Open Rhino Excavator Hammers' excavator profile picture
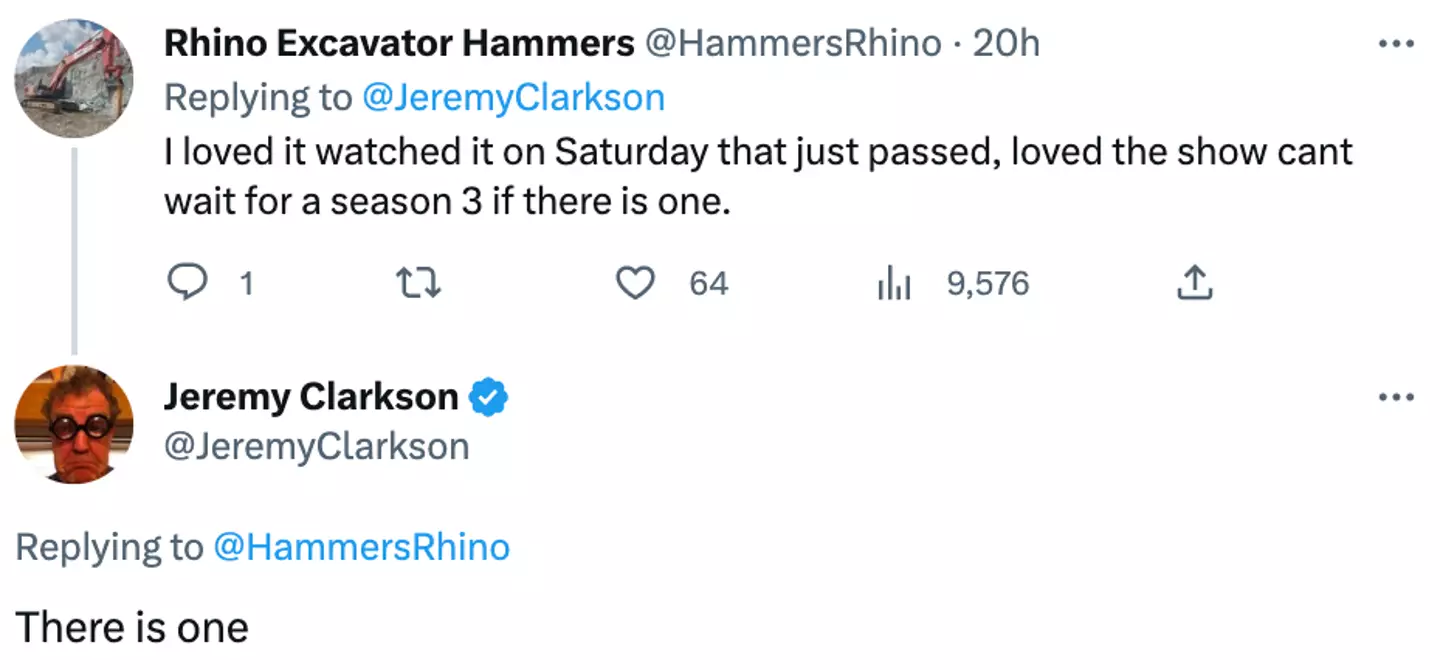 pos(73,78)
